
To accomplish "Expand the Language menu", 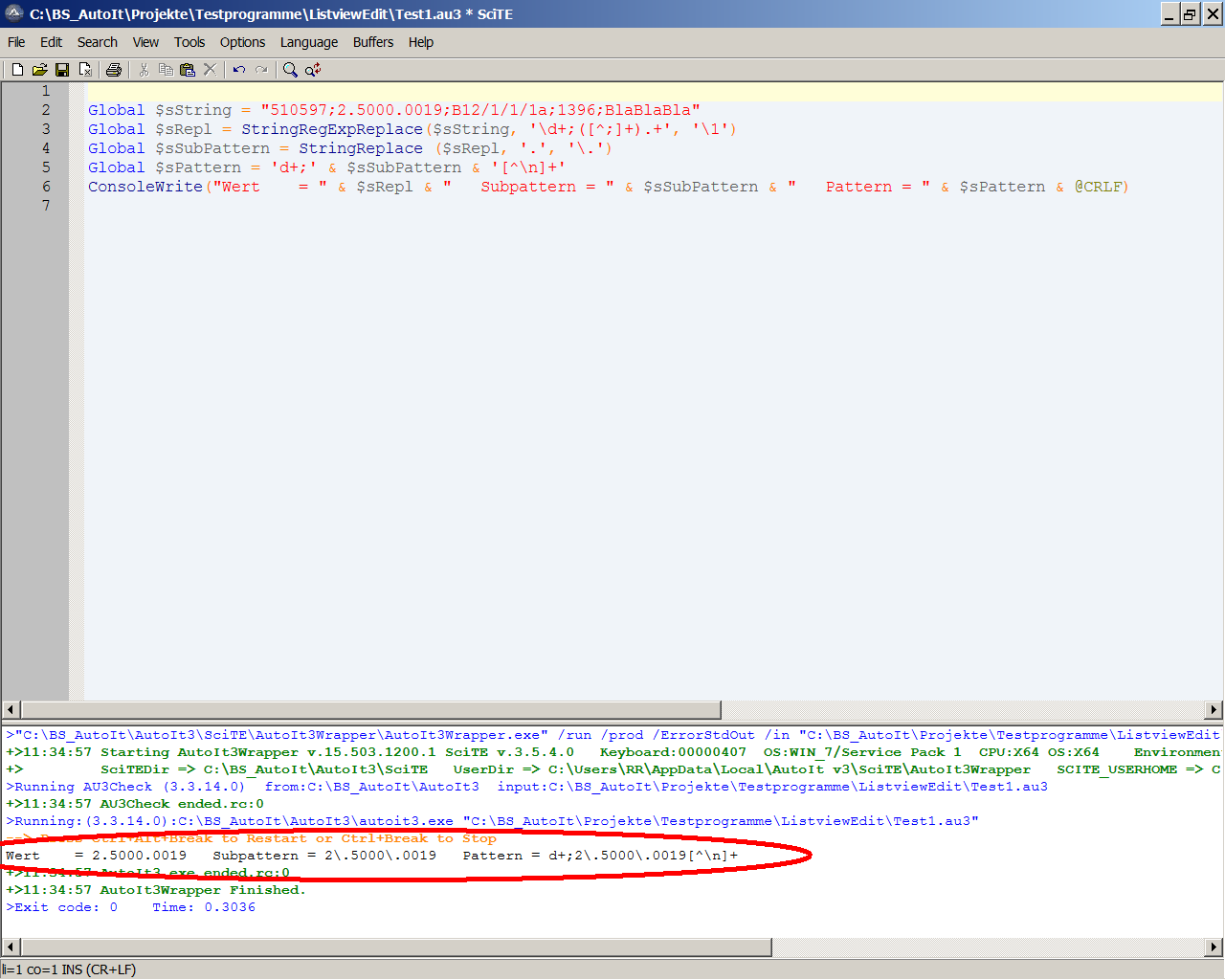I will [308, 42].
